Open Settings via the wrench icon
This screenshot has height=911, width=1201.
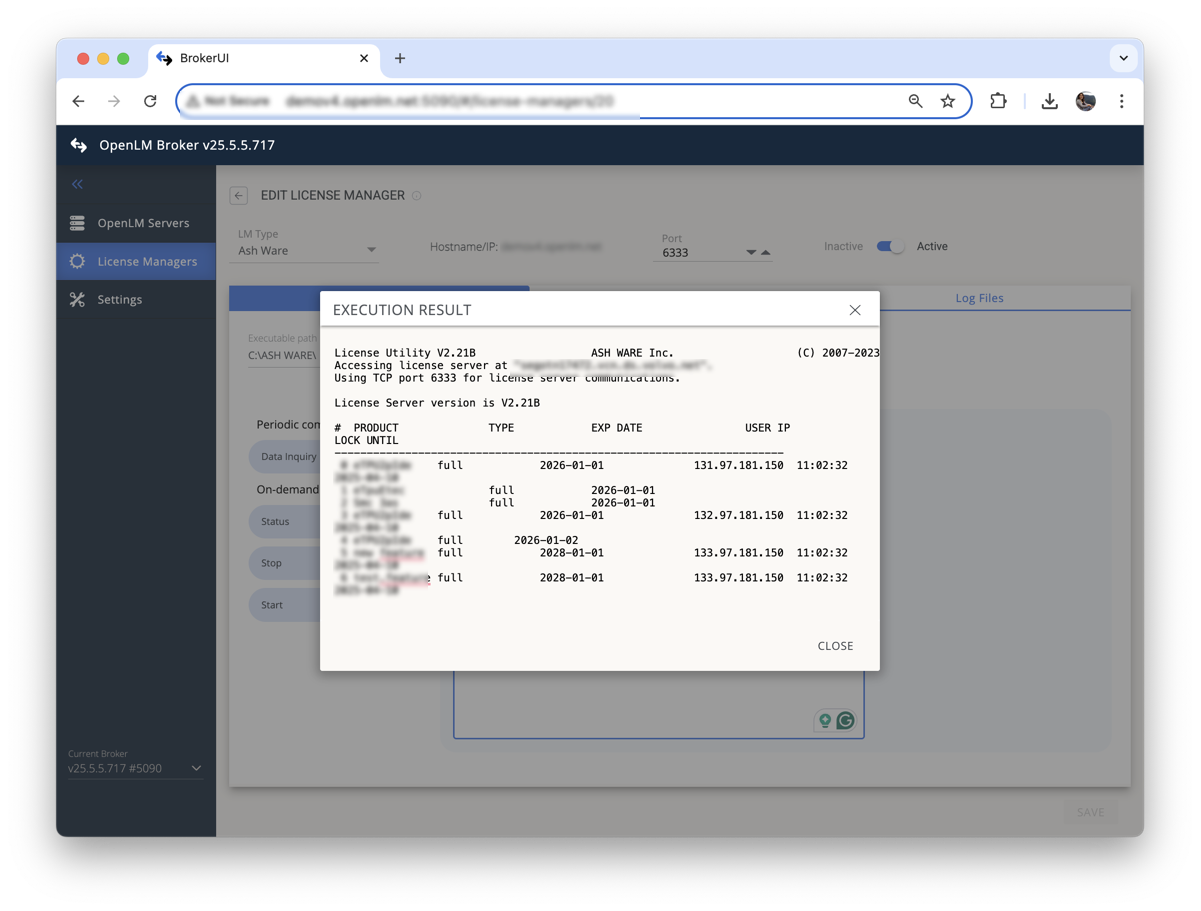click(76, 299)
